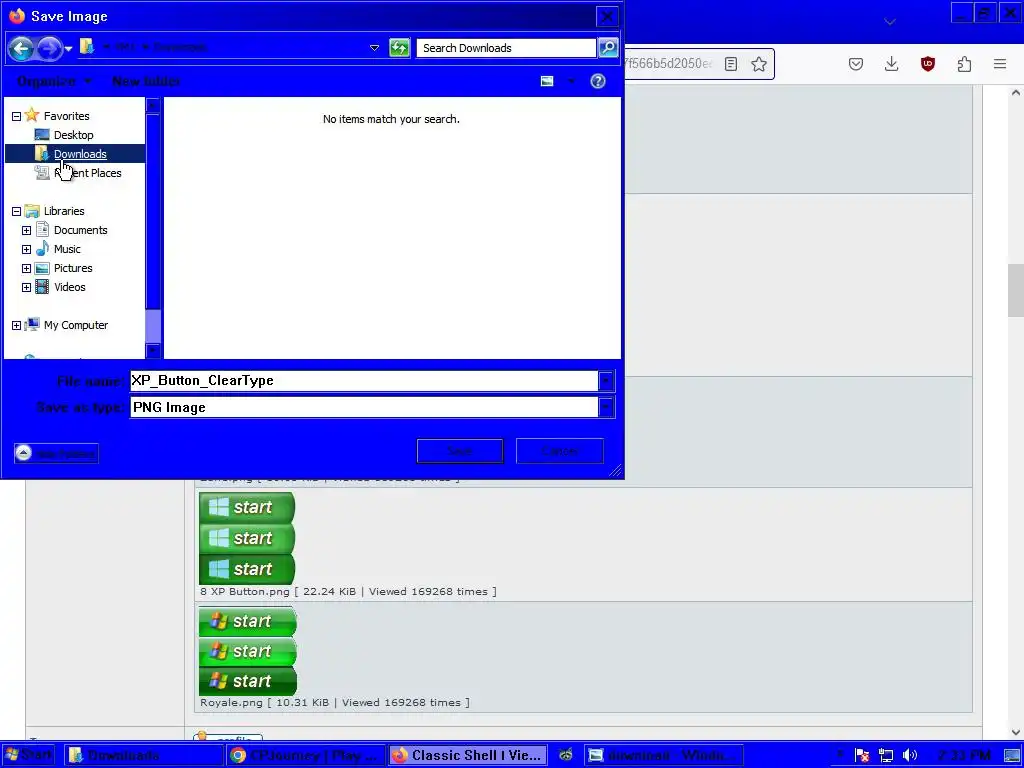
Task: Go back using the dialog's Back arrow
Action: 21,48
